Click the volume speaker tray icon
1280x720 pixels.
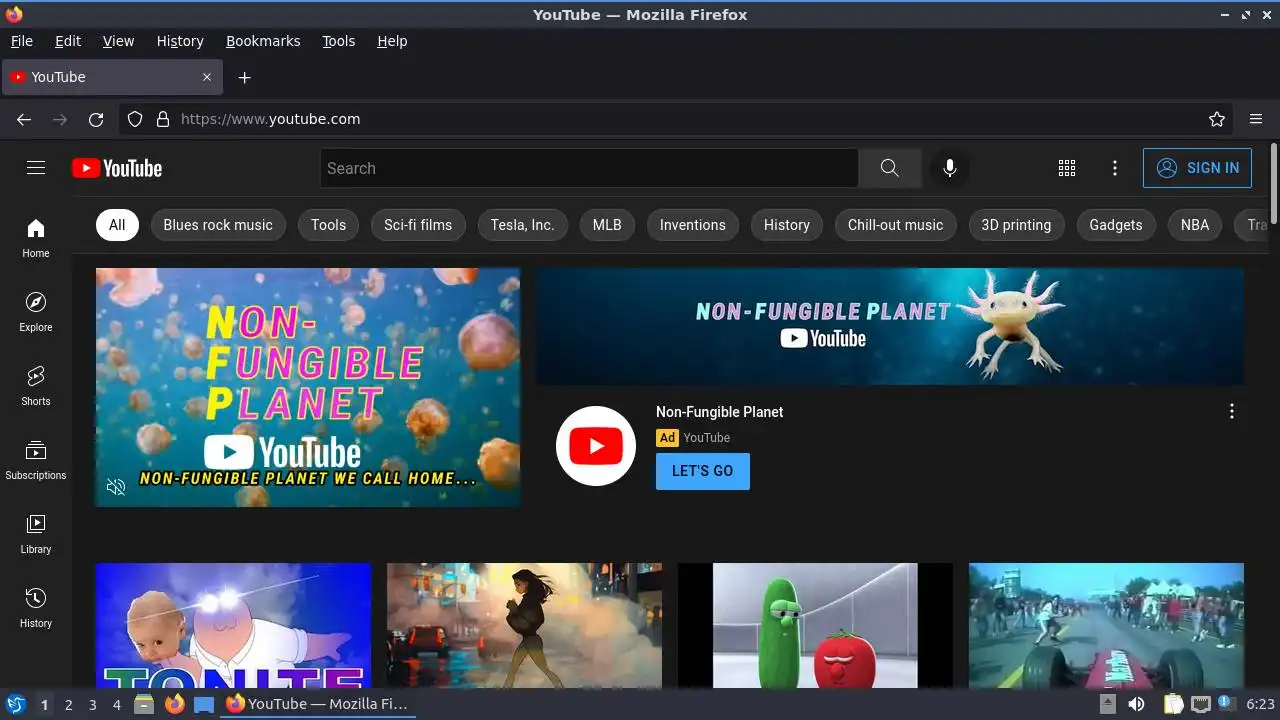[x=1136, y=705]
